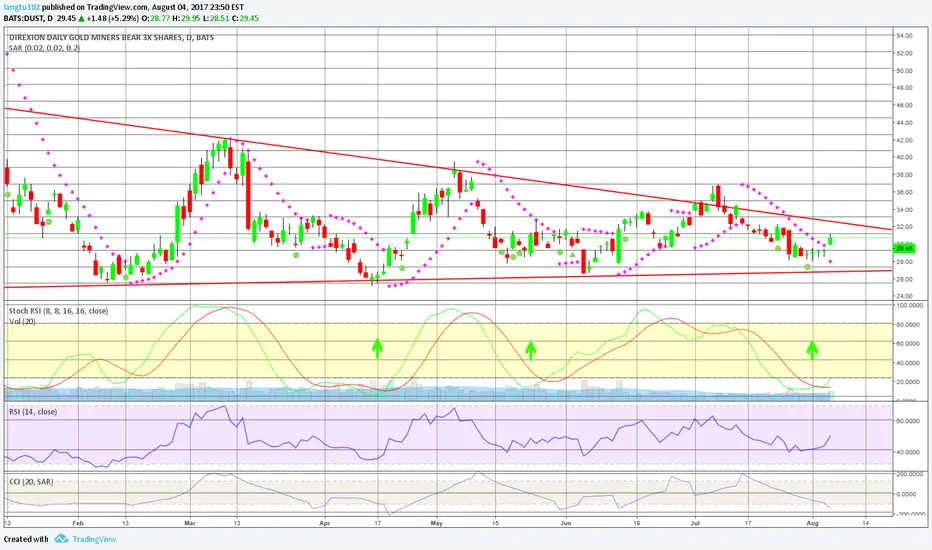
Task: Click the 50.00 price axis label
Action: [x=904, y=70]
